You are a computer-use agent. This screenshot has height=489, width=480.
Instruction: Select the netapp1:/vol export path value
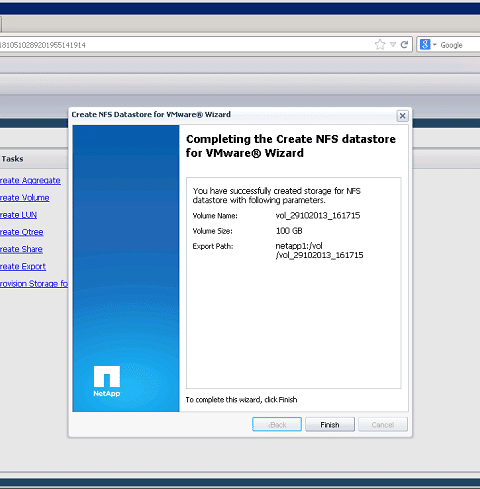point(319,250)
